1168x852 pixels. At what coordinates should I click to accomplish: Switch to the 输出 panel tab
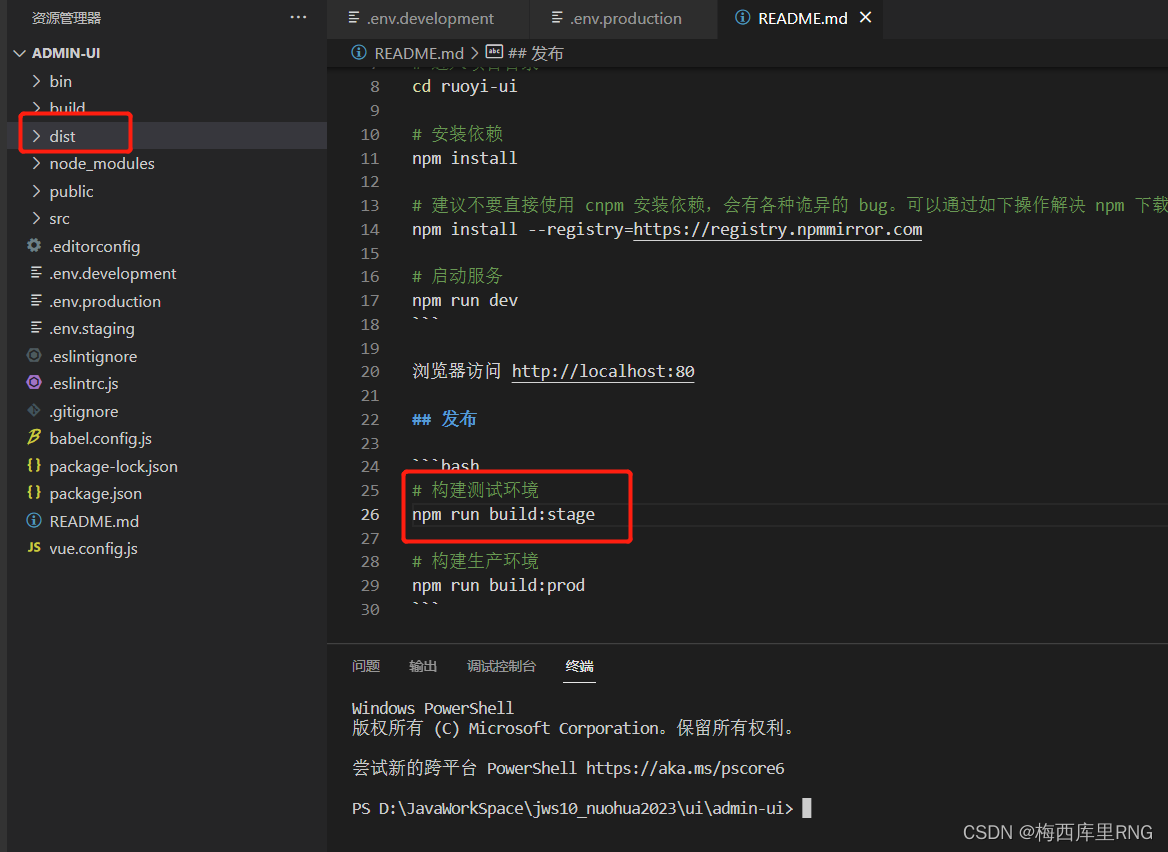tap(422, 666)
